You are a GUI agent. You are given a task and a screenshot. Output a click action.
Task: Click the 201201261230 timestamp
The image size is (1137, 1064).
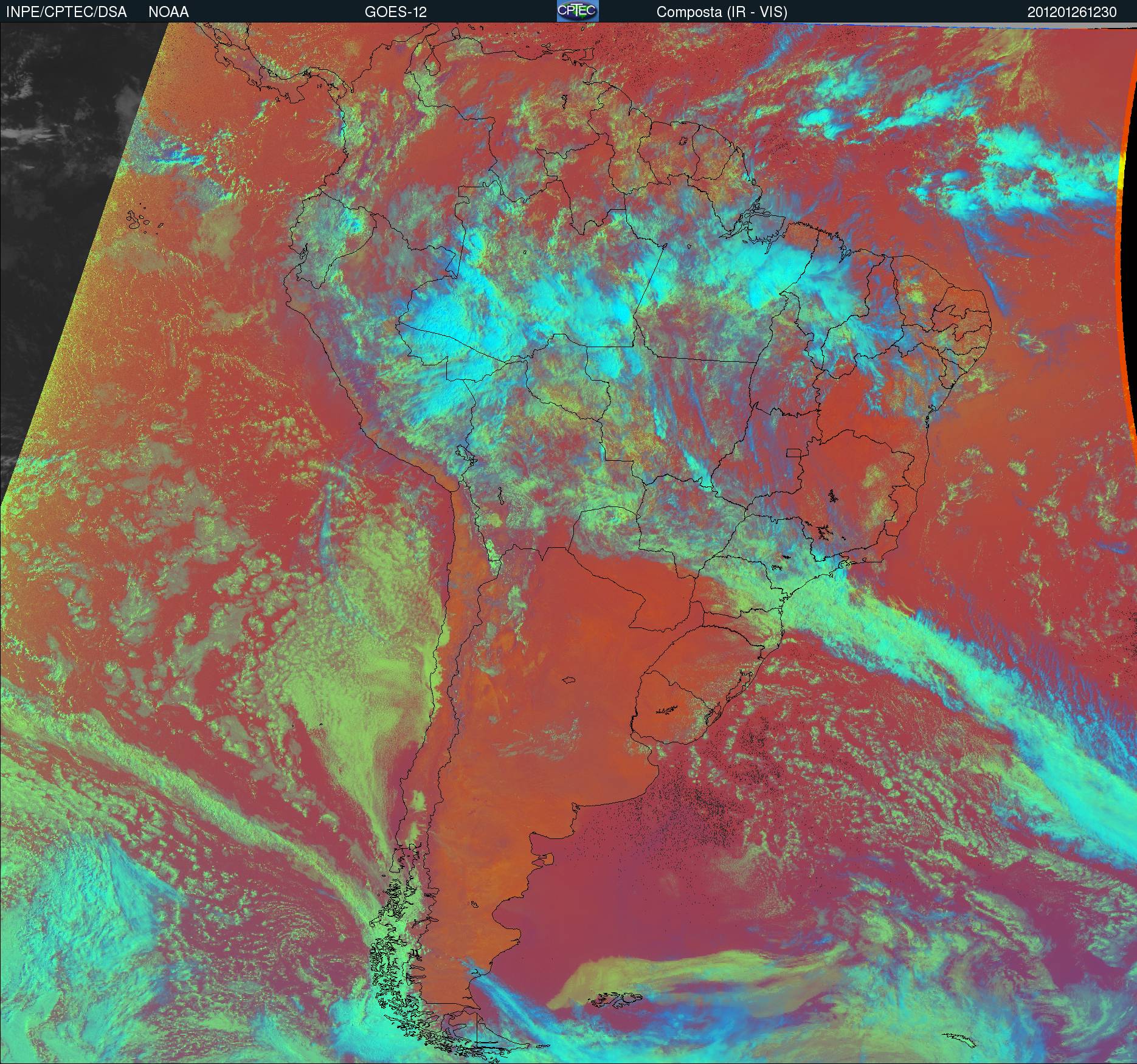[1072, 12]
